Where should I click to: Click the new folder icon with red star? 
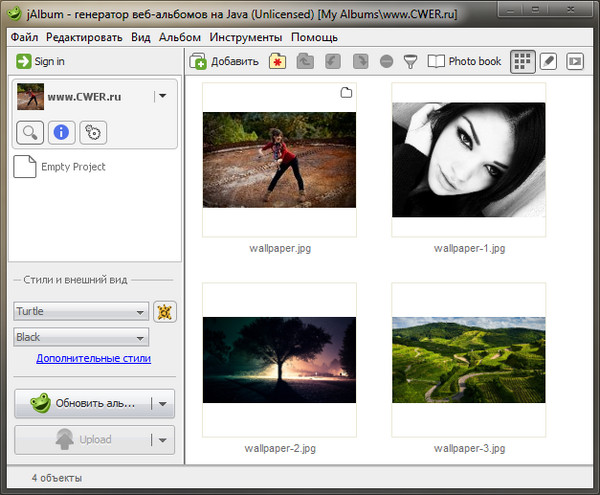(277, 61)
